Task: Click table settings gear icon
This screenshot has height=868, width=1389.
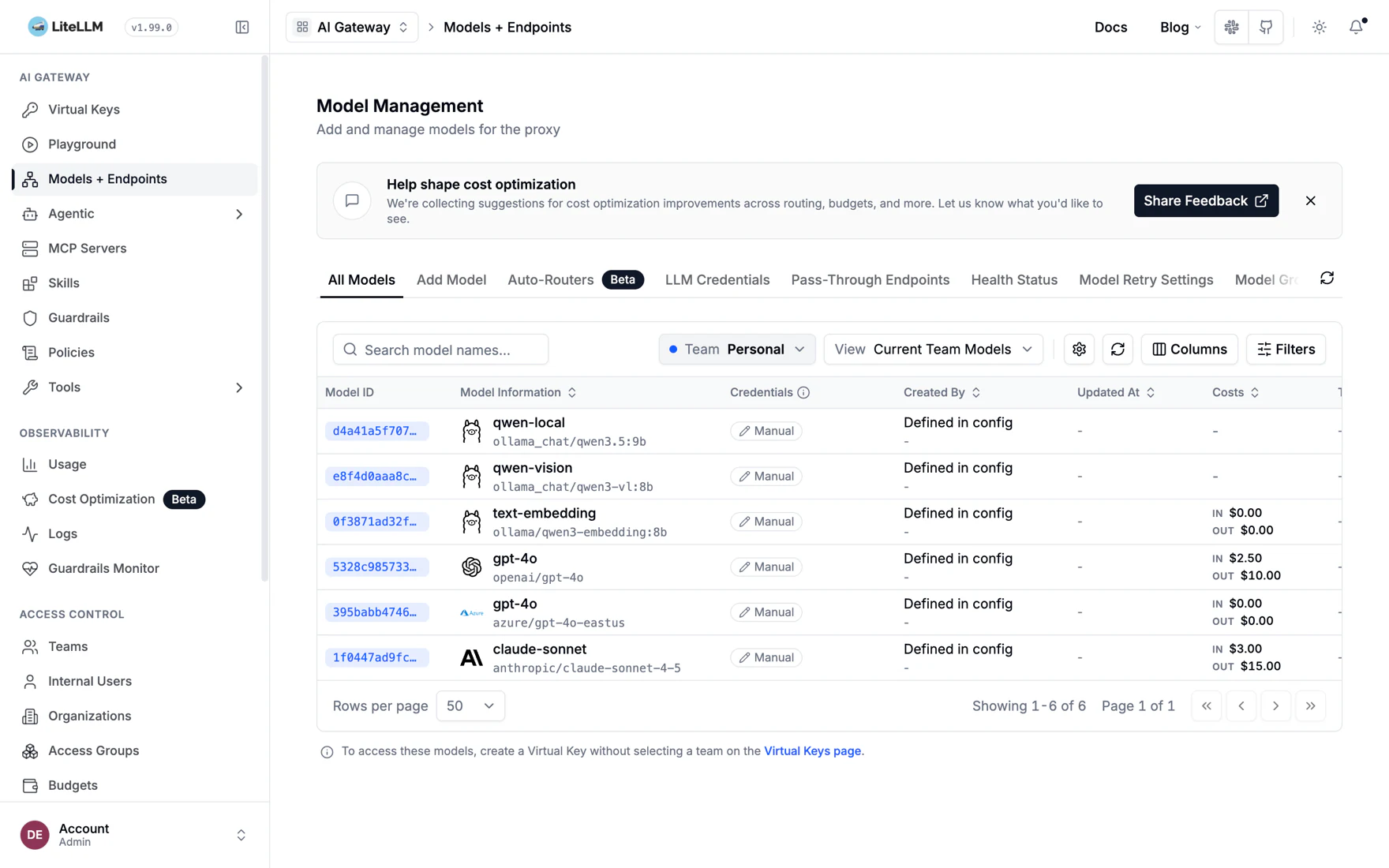Action: click(1079, 350)
